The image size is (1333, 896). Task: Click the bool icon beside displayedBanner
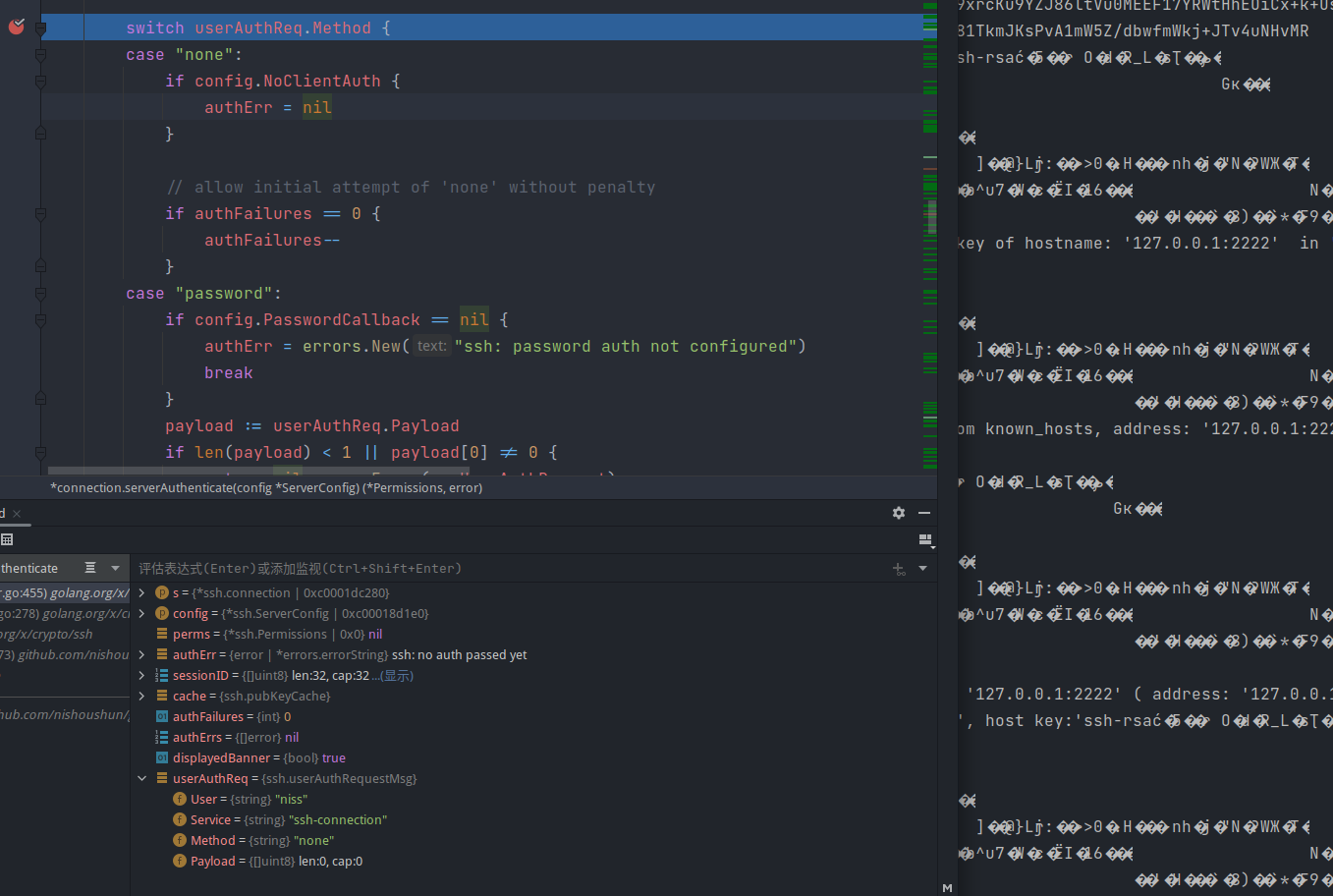click(x=162, y=757)
